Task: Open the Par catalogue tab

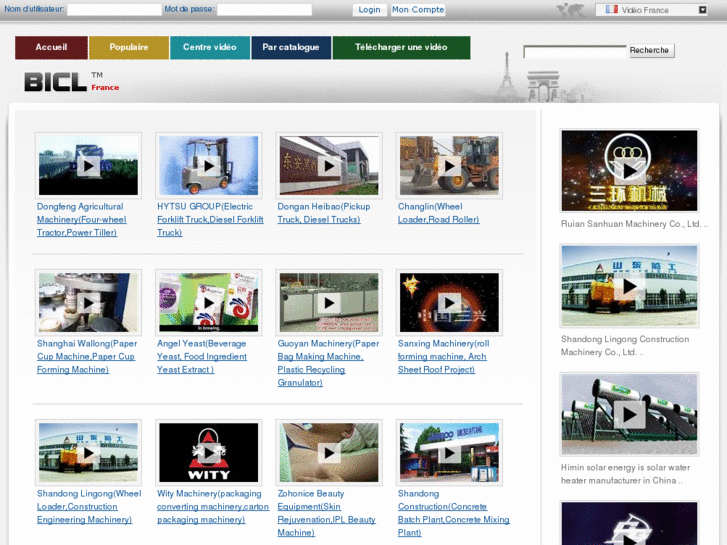Action: pos(291,47)
